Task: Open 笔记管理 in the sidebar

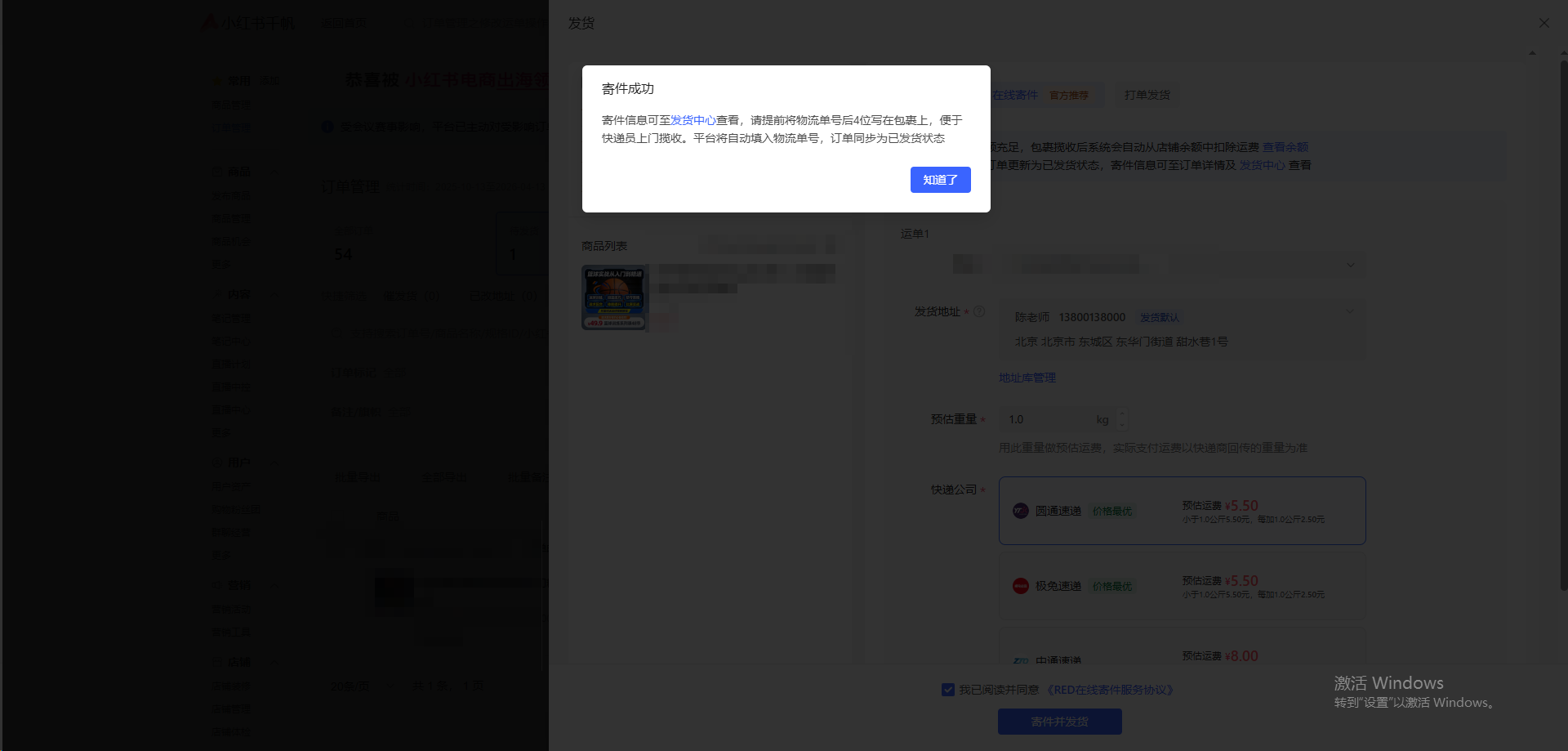Action: 231,319
